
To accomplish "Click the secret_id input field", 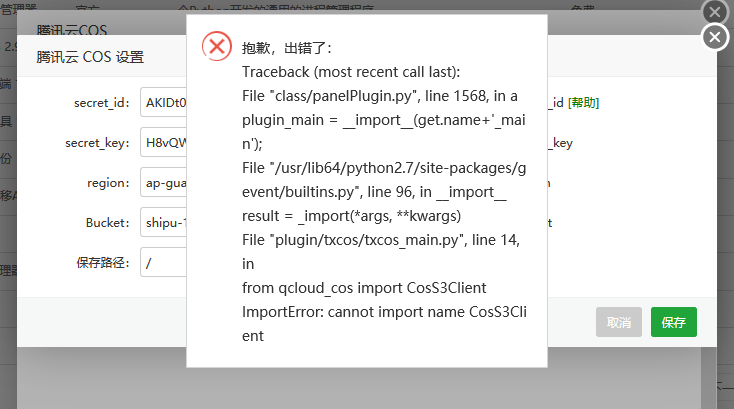I will [163, 102].
